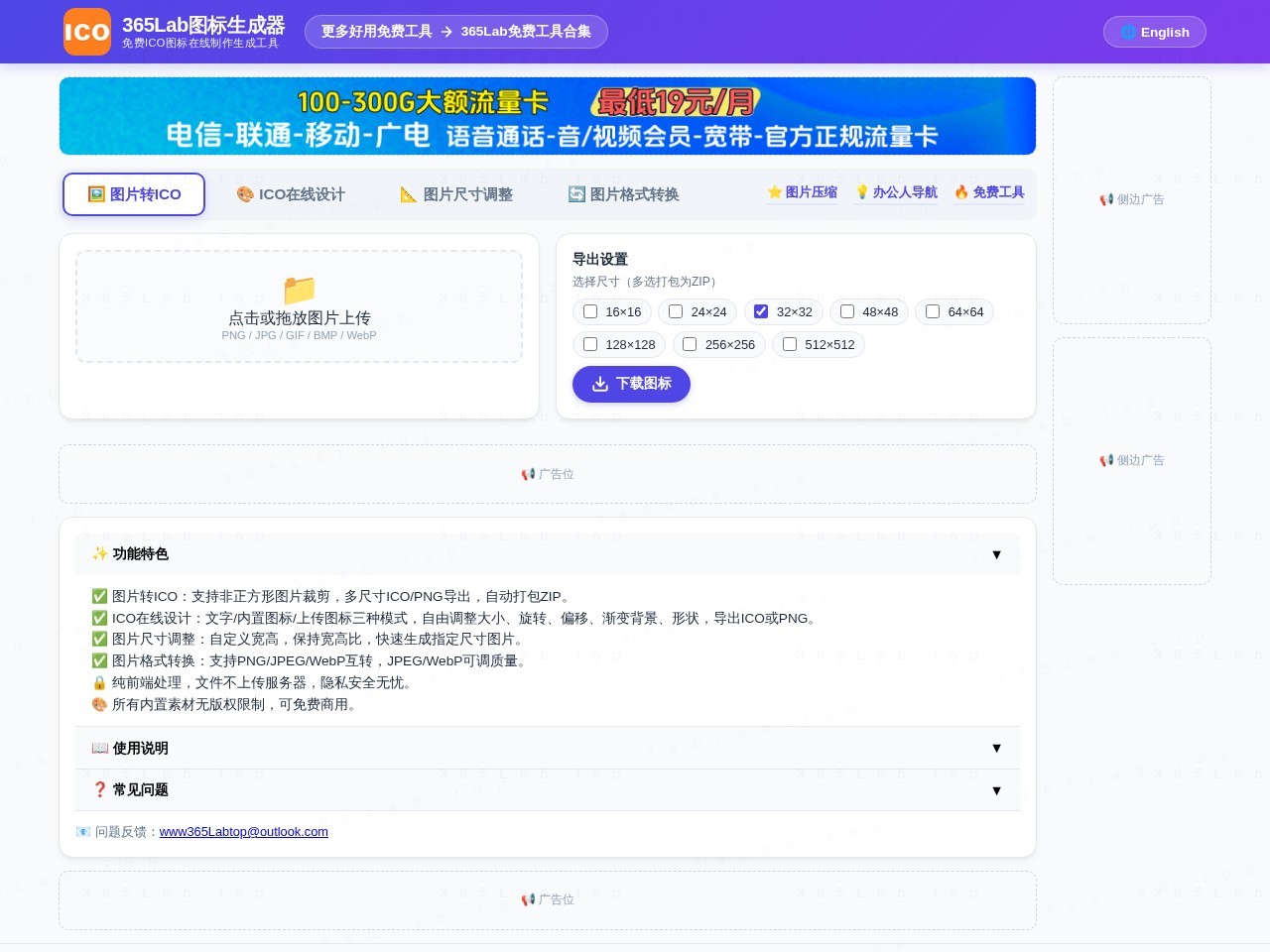Click the download arrow icon on 下载图标 button
Image resolution: width=1270 pixels, height=952 pixels.
pyautogui.click(x=600, y=384)
